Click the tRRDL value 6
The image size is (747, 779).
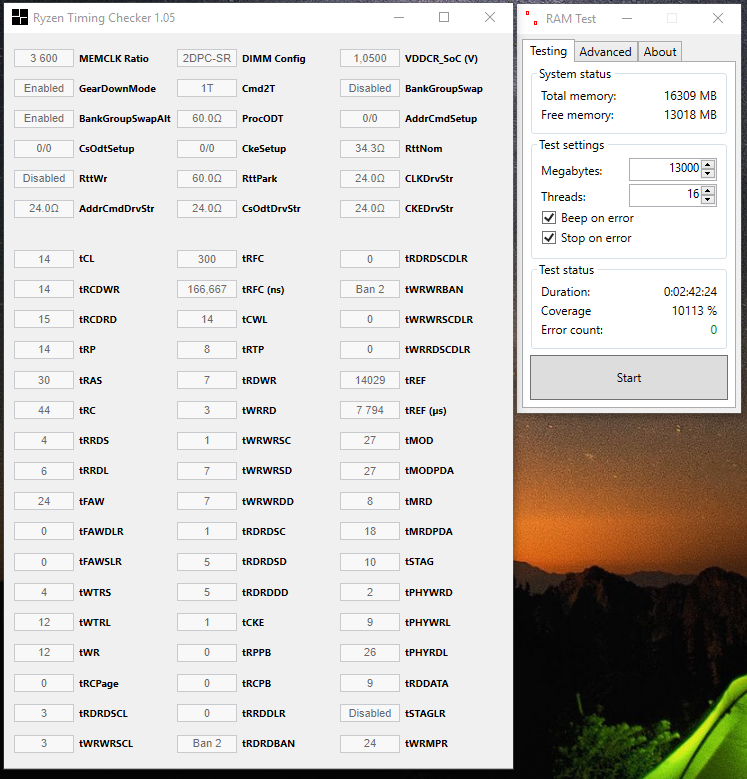pyautogui.click(x=44, y=470)
